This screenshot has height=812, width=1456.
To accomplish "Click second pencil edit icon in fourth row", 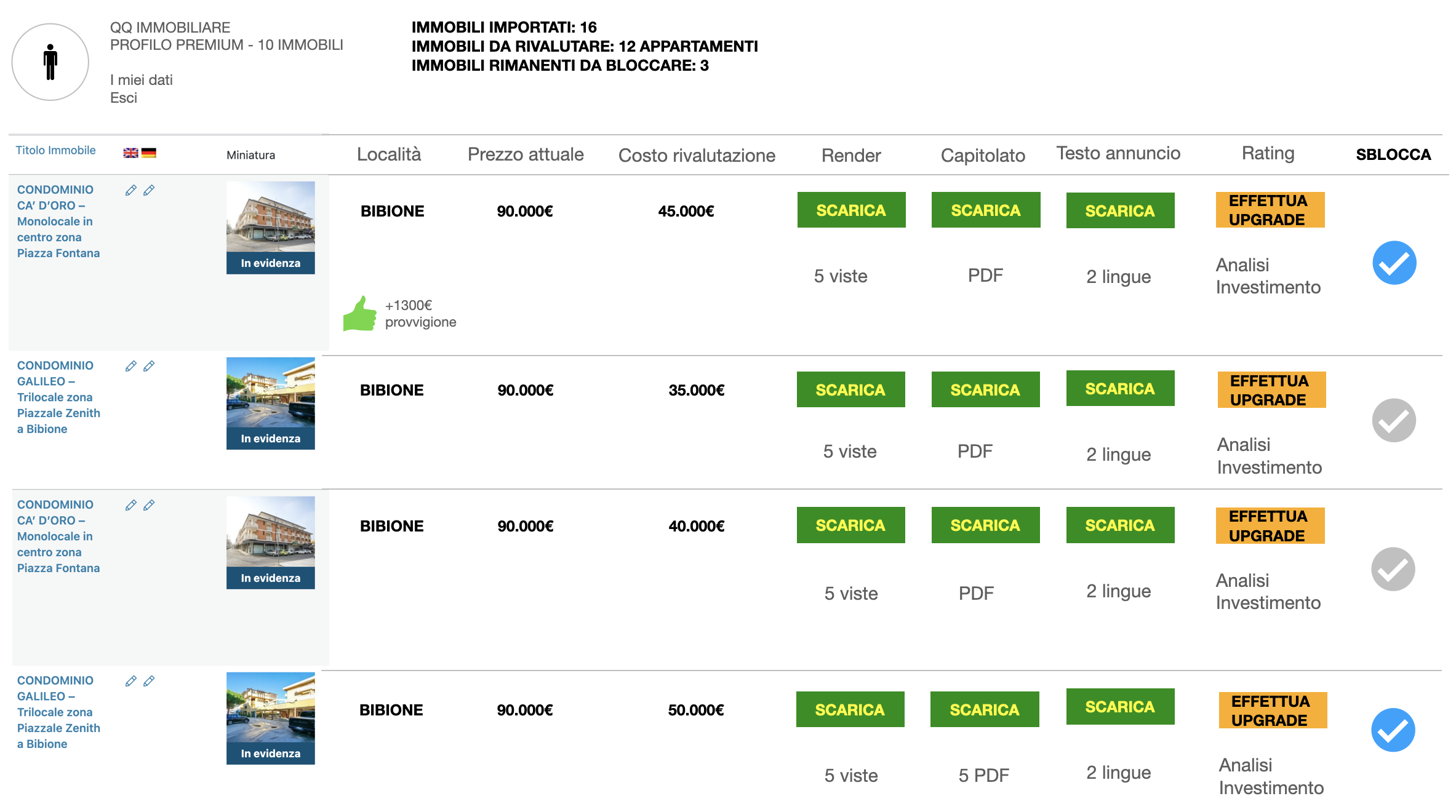I will coord(149,682).
